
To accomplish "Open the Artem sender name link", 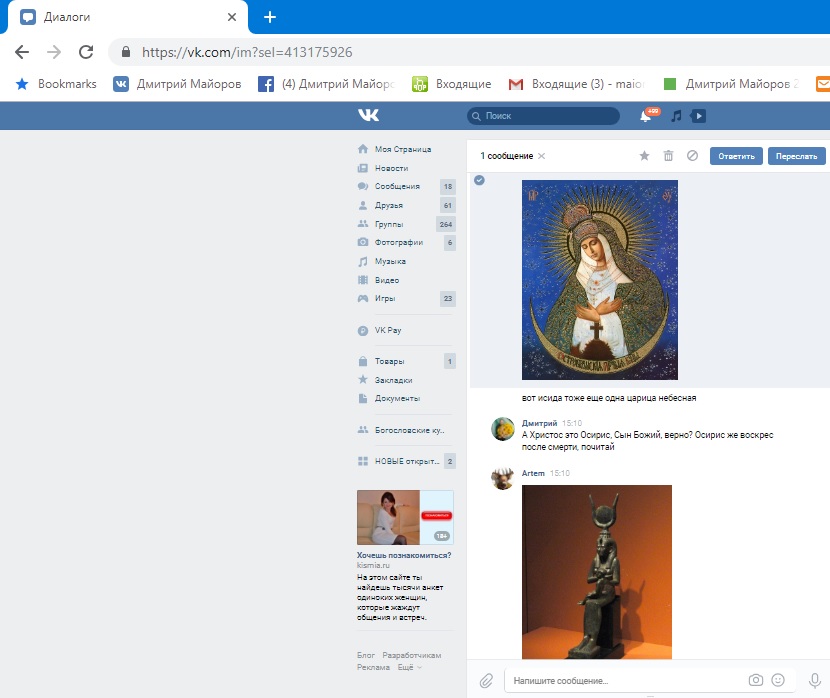I will (533, 473).
